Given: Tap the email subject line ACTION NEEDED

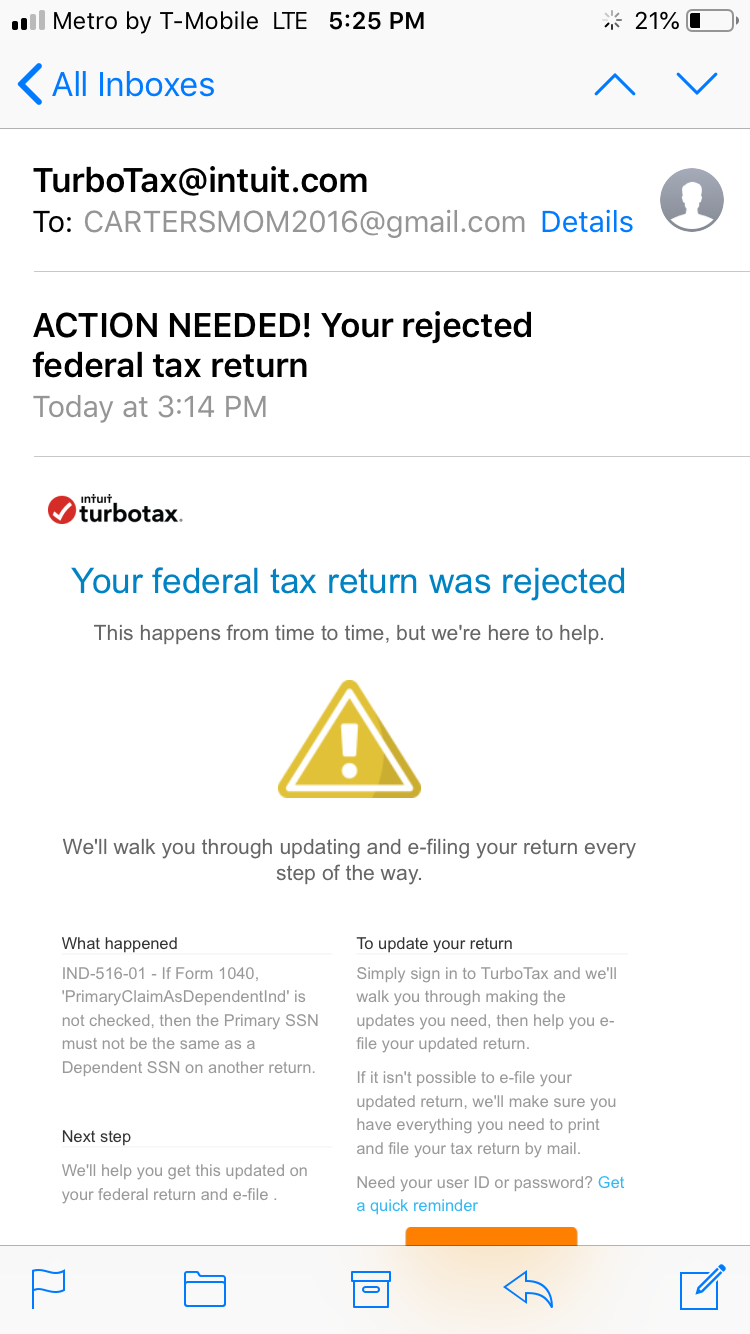Looking at the screenshot, I should tap(282, 345).
